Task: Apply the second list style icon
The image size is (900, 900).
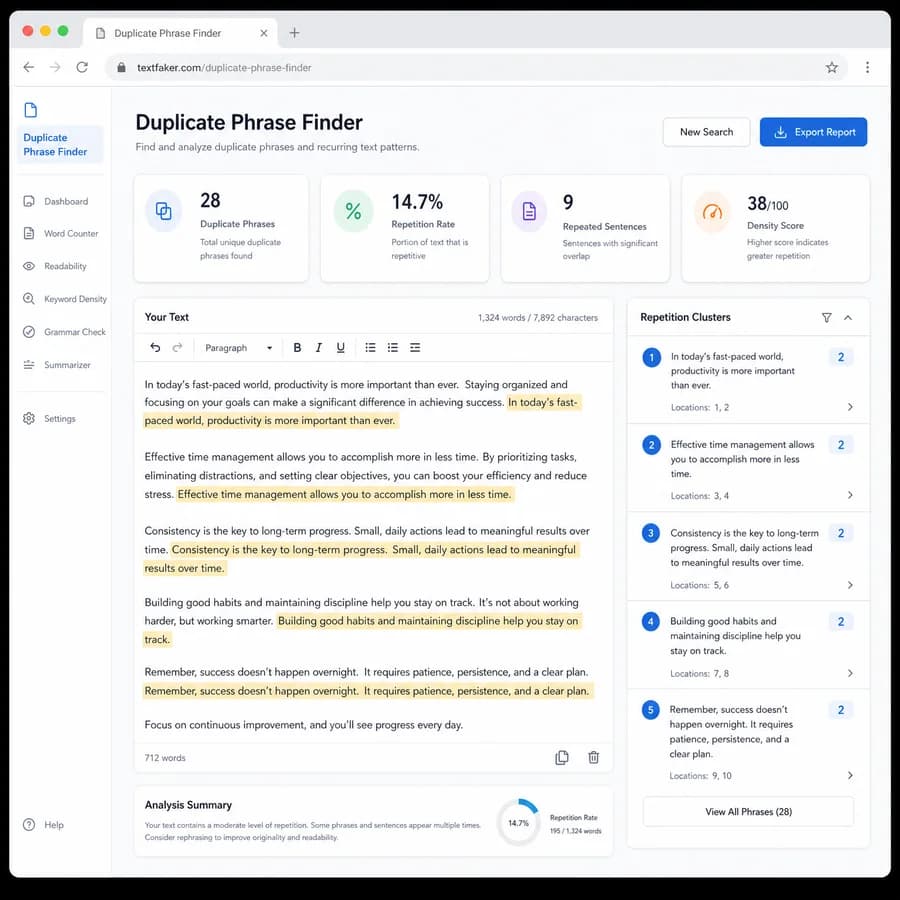Action: click(x=393, y=347)
